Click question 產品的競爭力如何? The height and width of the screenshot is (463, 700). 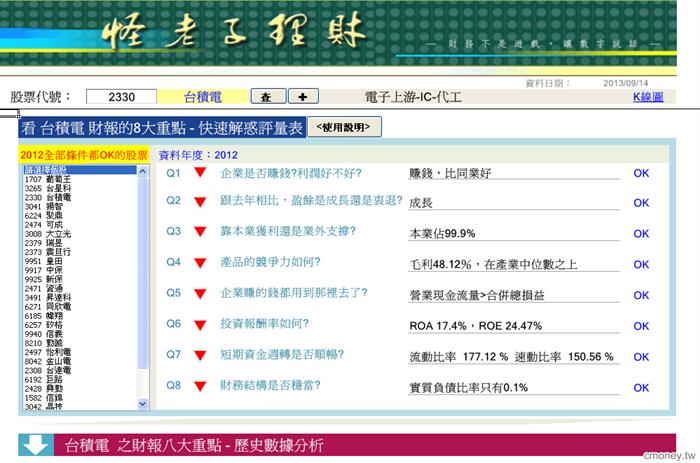tap(270, 262)
